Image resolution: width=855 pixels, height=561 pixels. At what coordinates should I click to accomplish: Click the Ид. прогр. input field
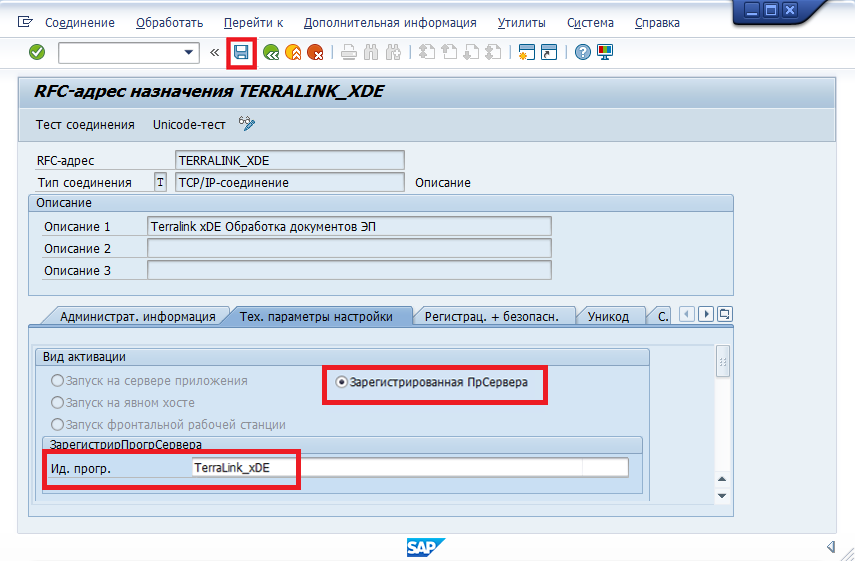(x=409, y=467)
